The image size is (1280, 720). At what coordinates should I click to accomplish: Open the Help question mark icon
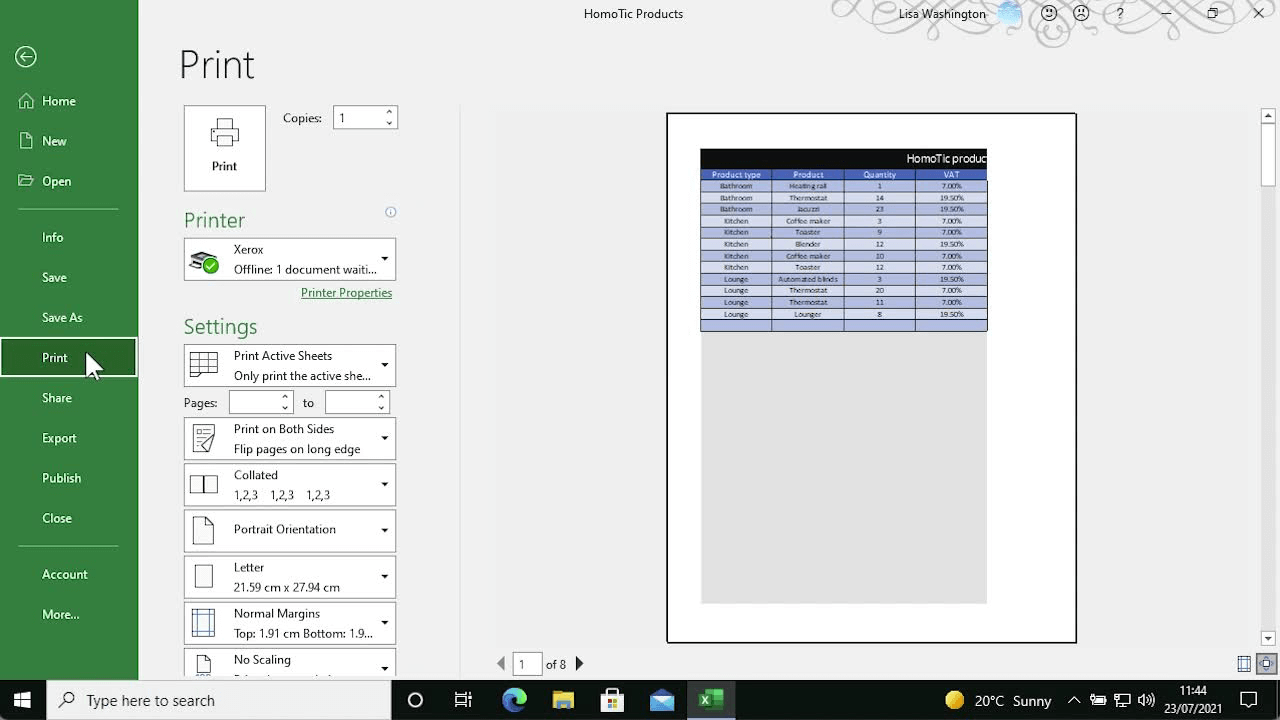1120,14
